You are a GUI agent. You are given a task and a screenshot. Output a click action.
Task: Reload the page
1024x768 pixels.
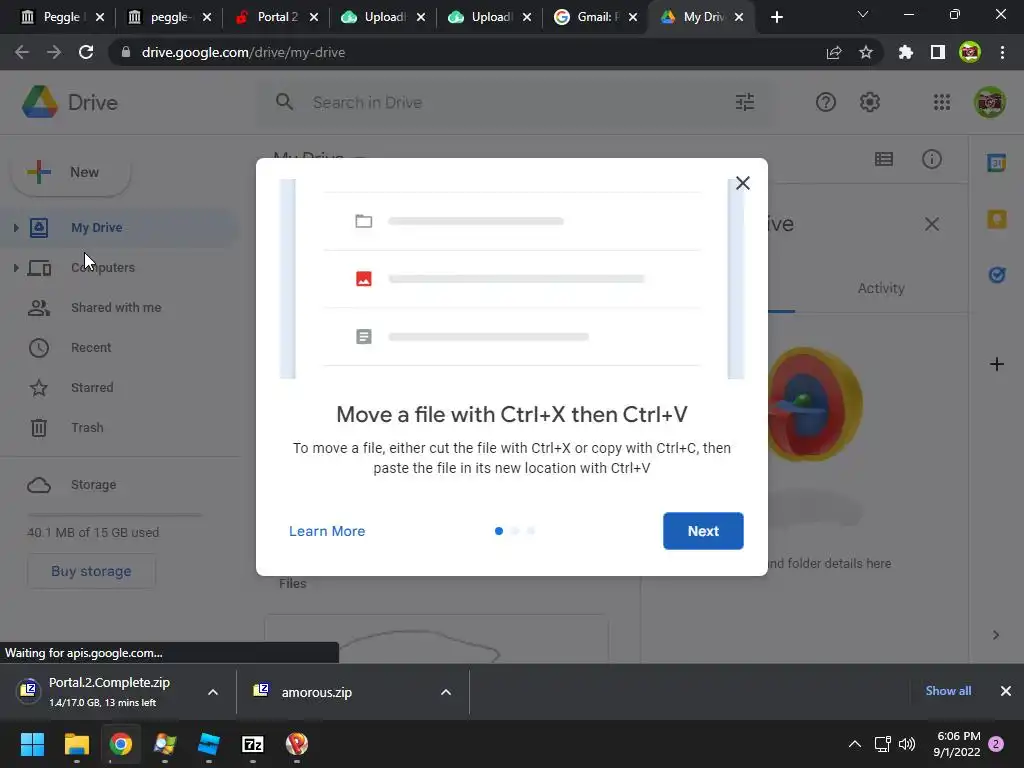tap(86, 52)
